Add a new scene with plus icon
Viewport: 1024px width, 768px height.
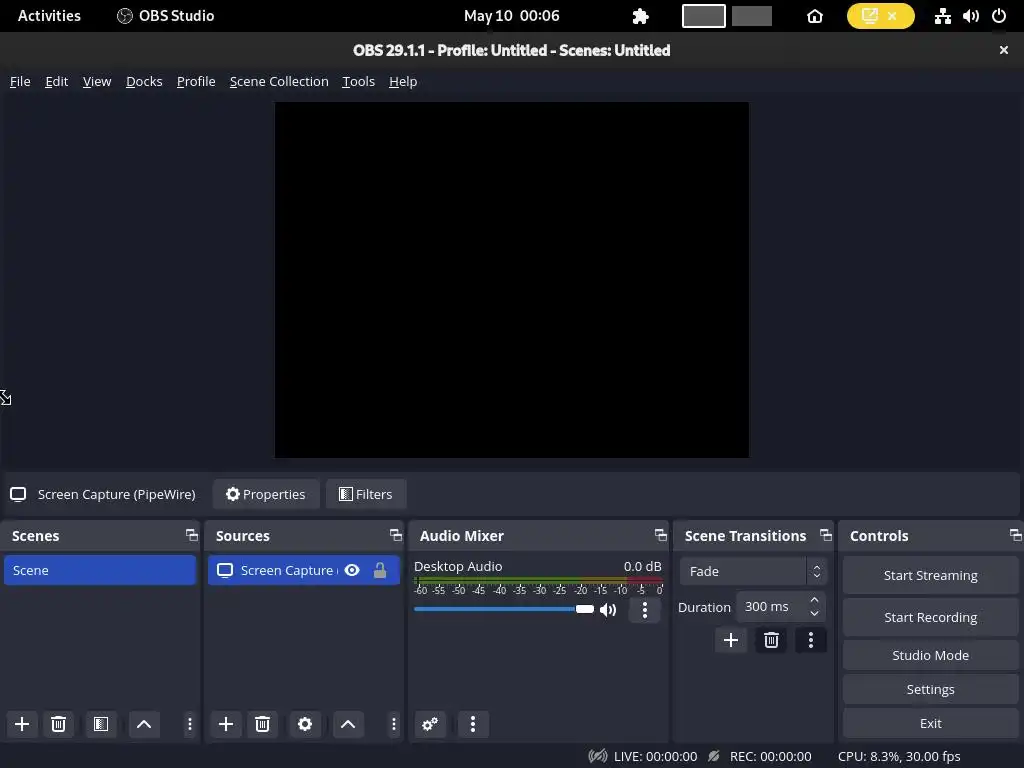22,724
